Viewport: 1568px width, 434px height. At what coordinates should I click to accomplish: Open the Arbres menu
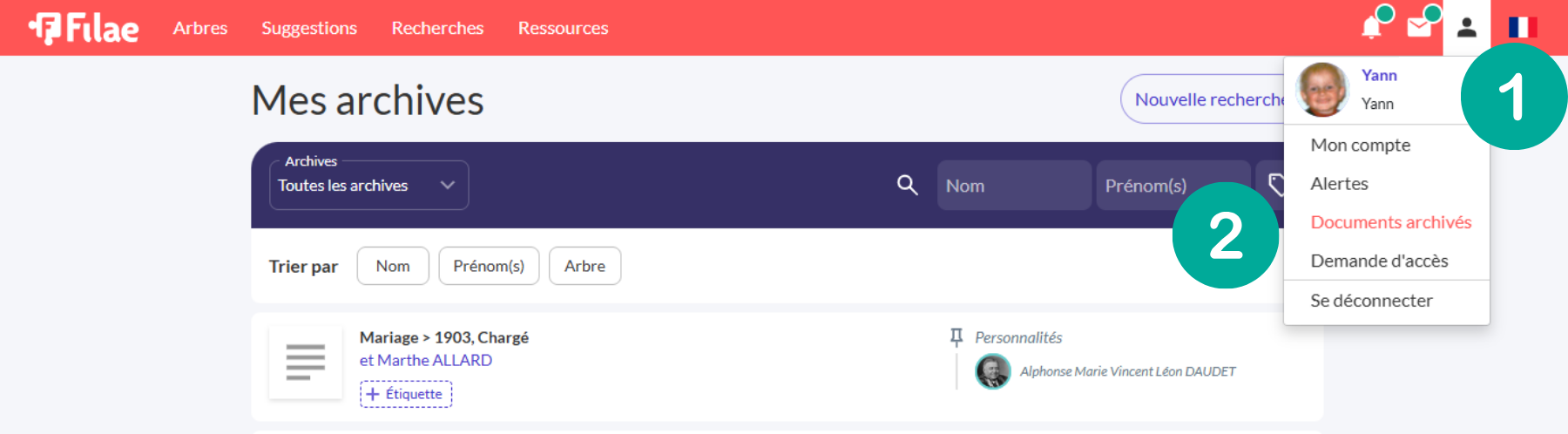(x=199, y=28)
